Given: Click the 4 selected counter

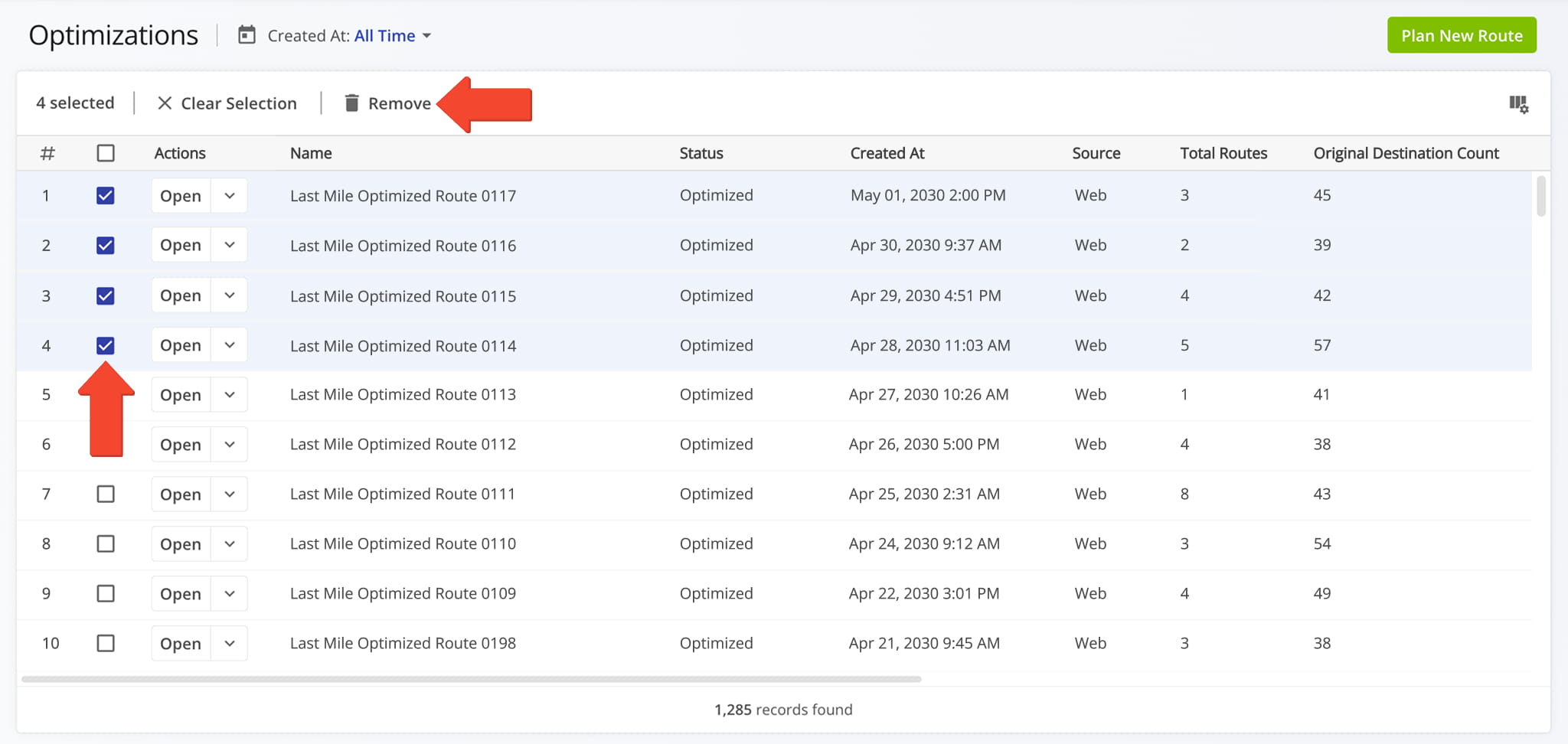Looking at the screenshot, I should click(x=75, y=103).
